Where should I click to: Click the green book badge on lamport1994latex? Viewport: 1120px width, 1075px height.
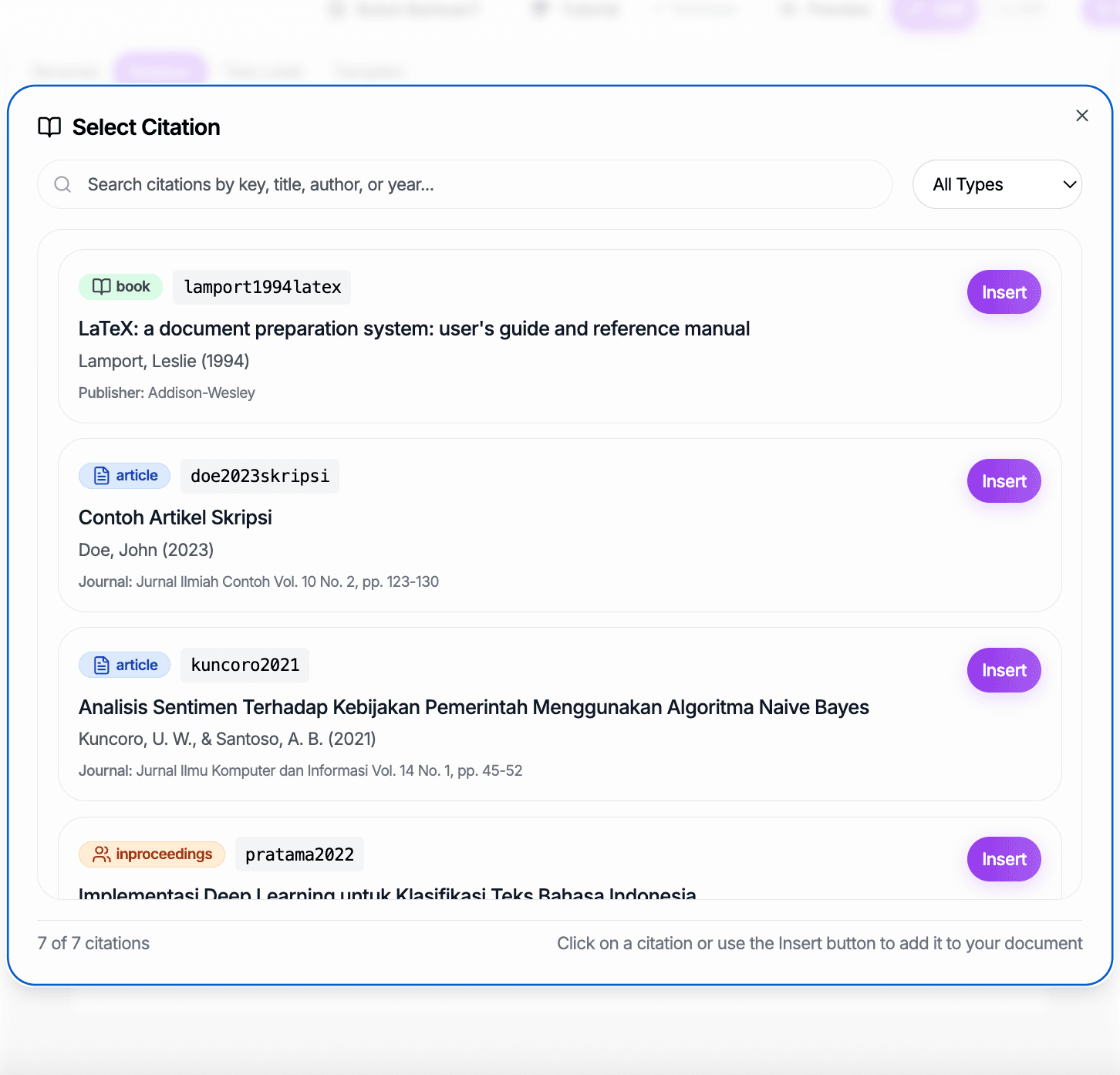click(120, 287)
